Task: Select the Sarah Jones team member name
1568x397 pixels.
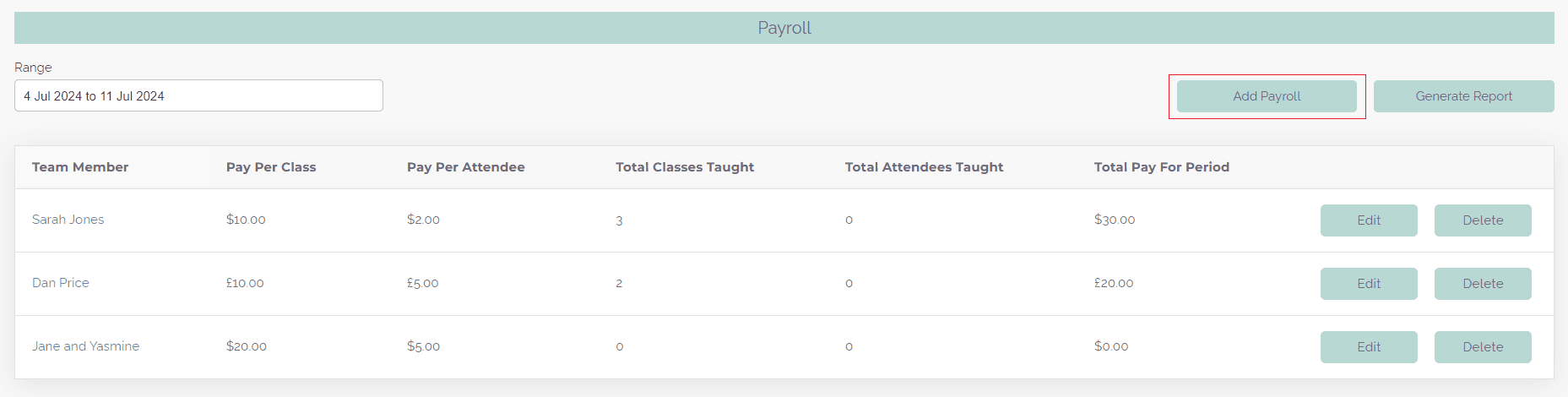Action: click(x=68, y=220)
